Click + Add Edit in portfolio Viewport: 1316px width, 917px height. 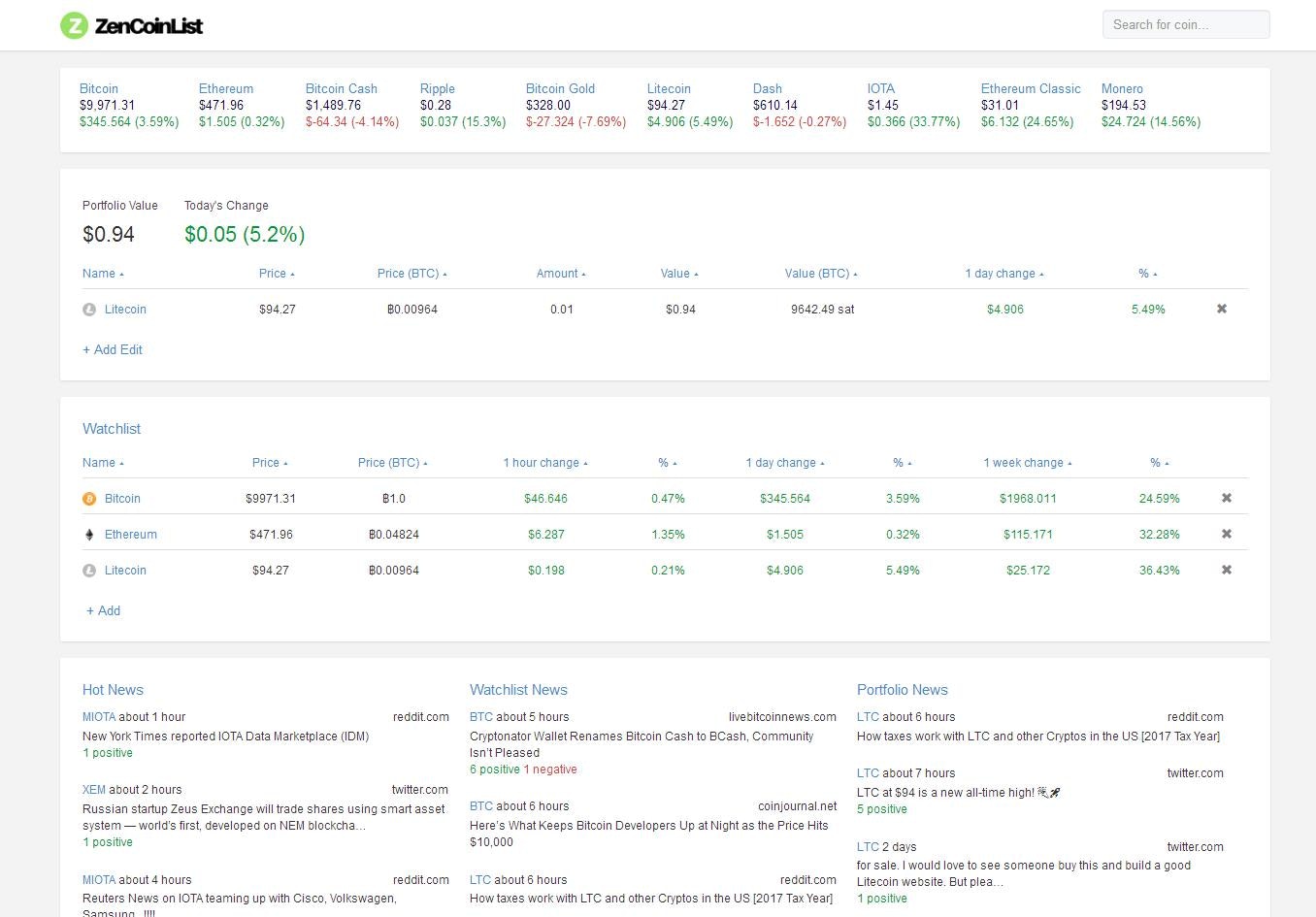pos(113,349)
